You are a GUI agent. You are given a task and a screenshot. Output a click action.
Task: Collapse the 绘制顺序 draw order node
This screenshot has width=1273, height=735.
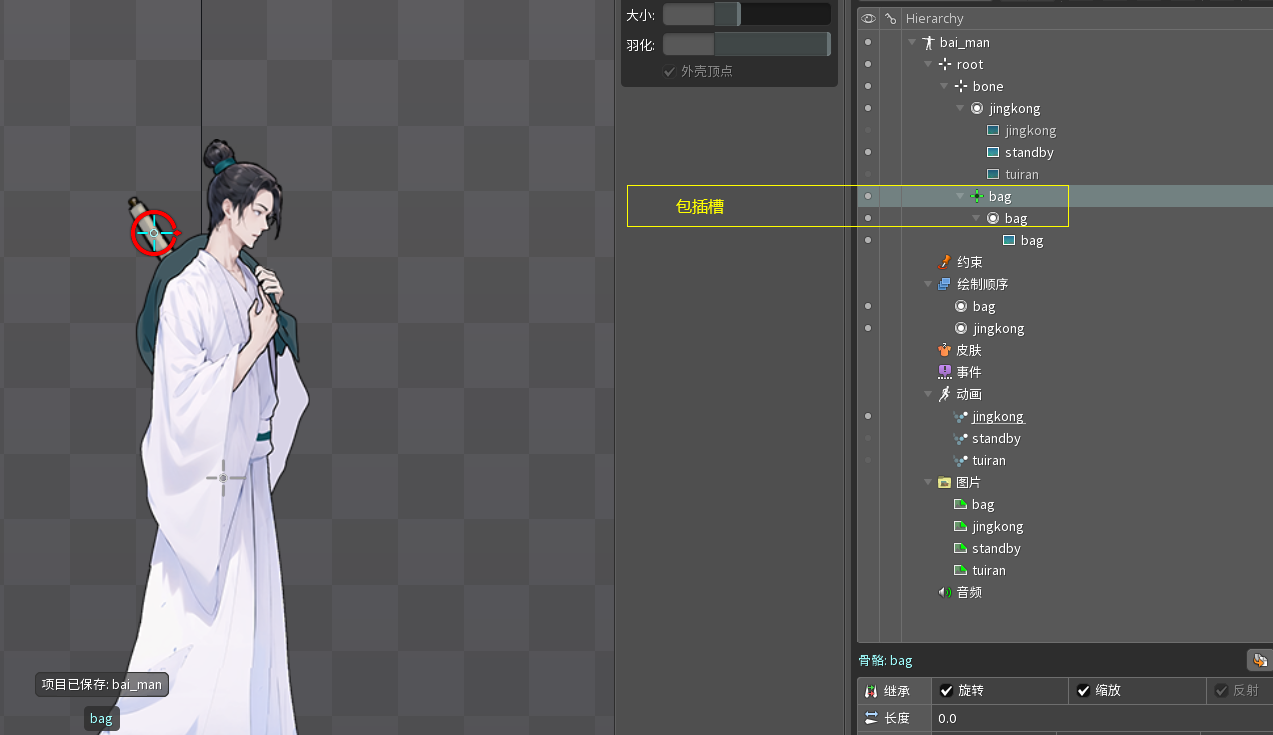point(928,284)
